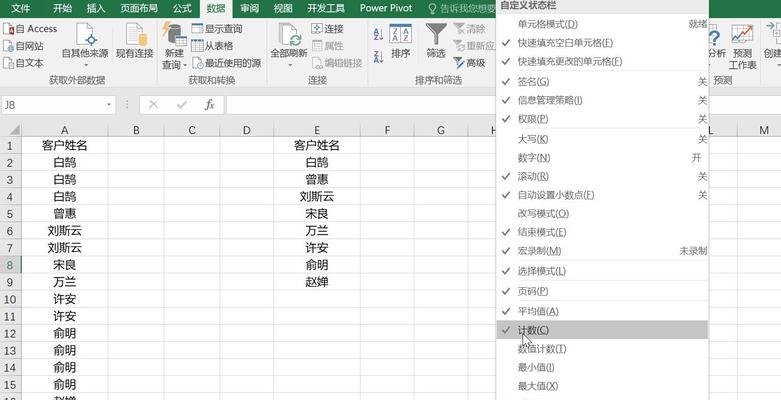The width and height of the screenshot is (781, 400).
Task: Toggle Flash Fill Blank Cells option
Action: point(602,43)
